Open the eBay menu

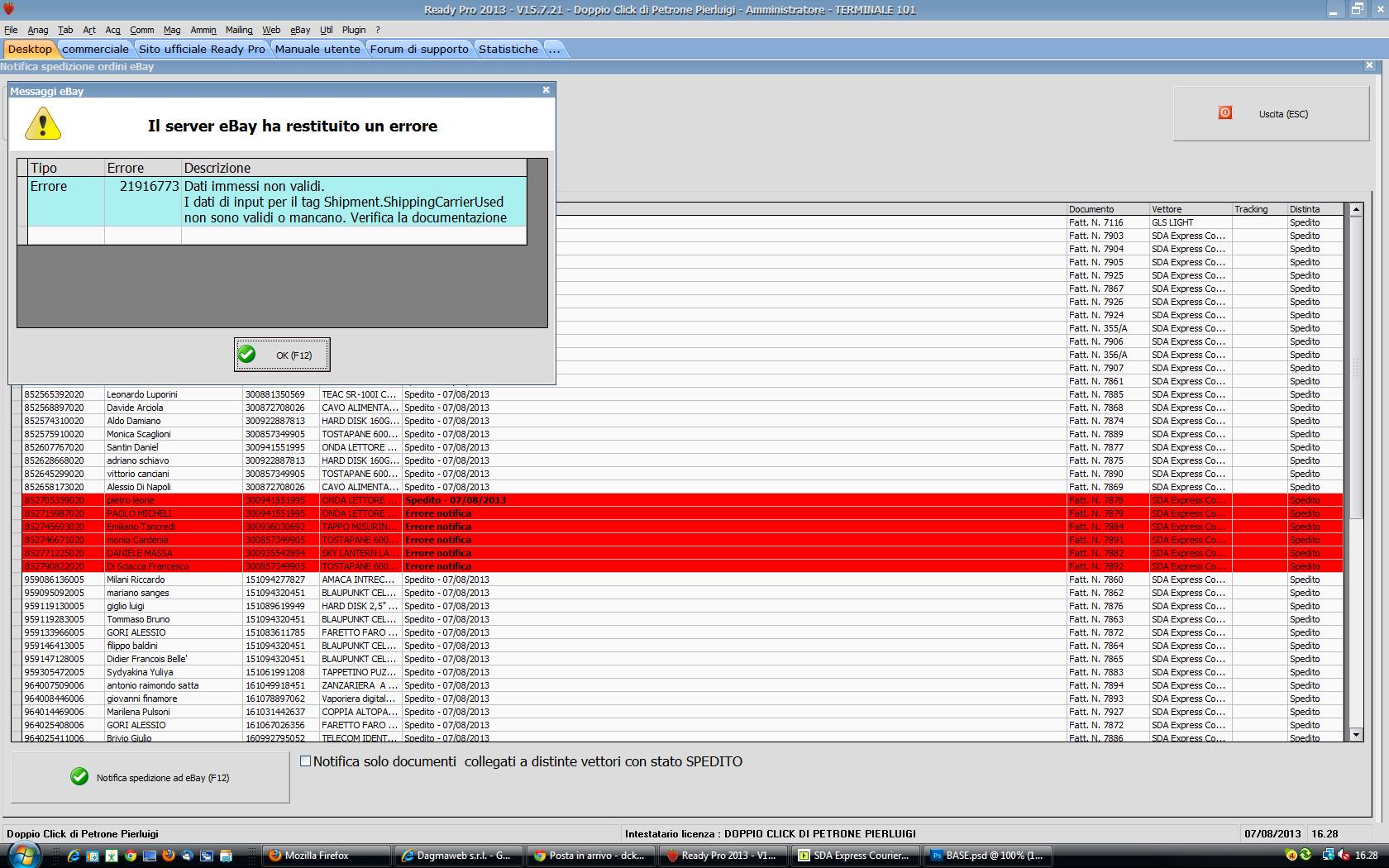(x=300, y=30)
